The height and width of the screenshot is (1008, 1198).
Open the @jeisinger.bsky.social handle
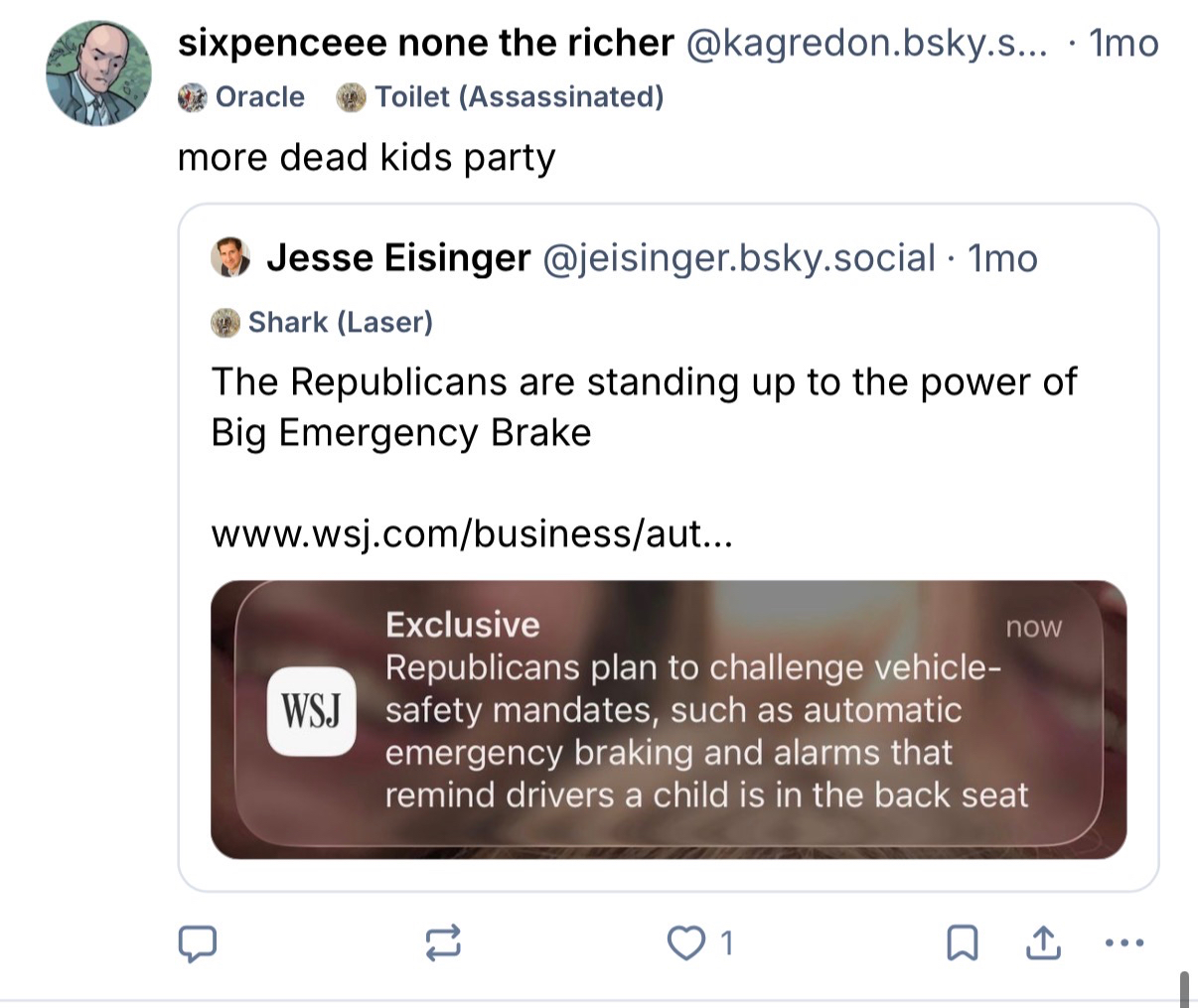(738, 258)
